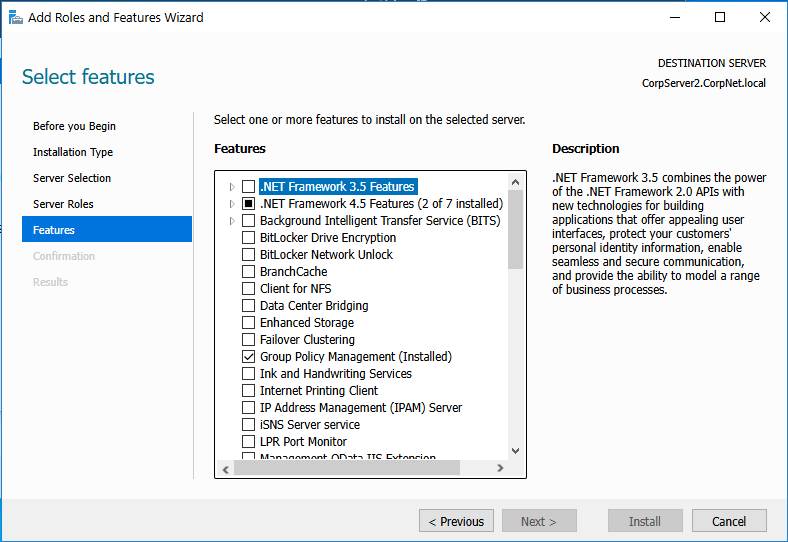Maximize the wizard window

719,17
